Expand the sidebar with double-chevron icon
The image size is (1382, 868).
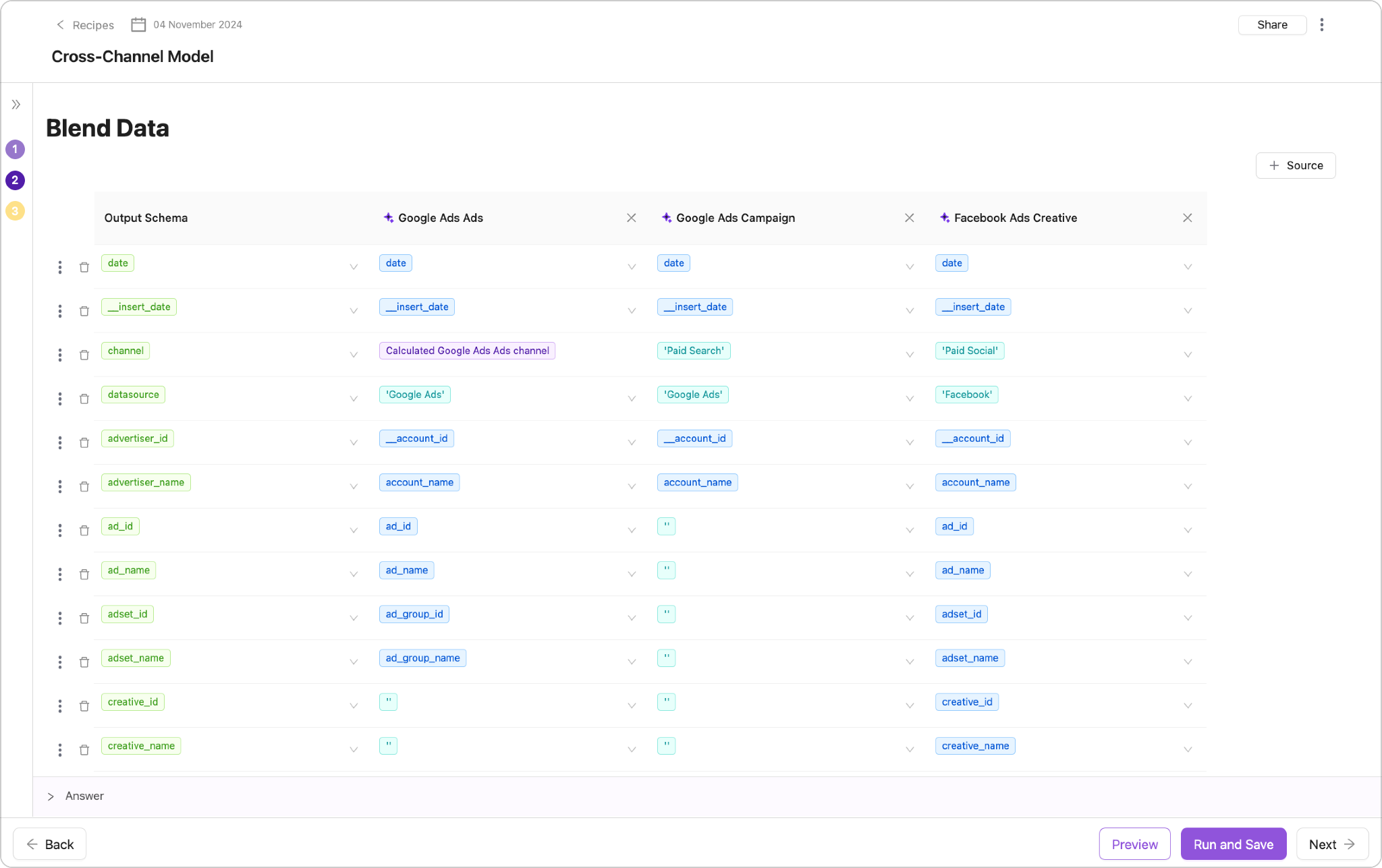coord(16,105)
